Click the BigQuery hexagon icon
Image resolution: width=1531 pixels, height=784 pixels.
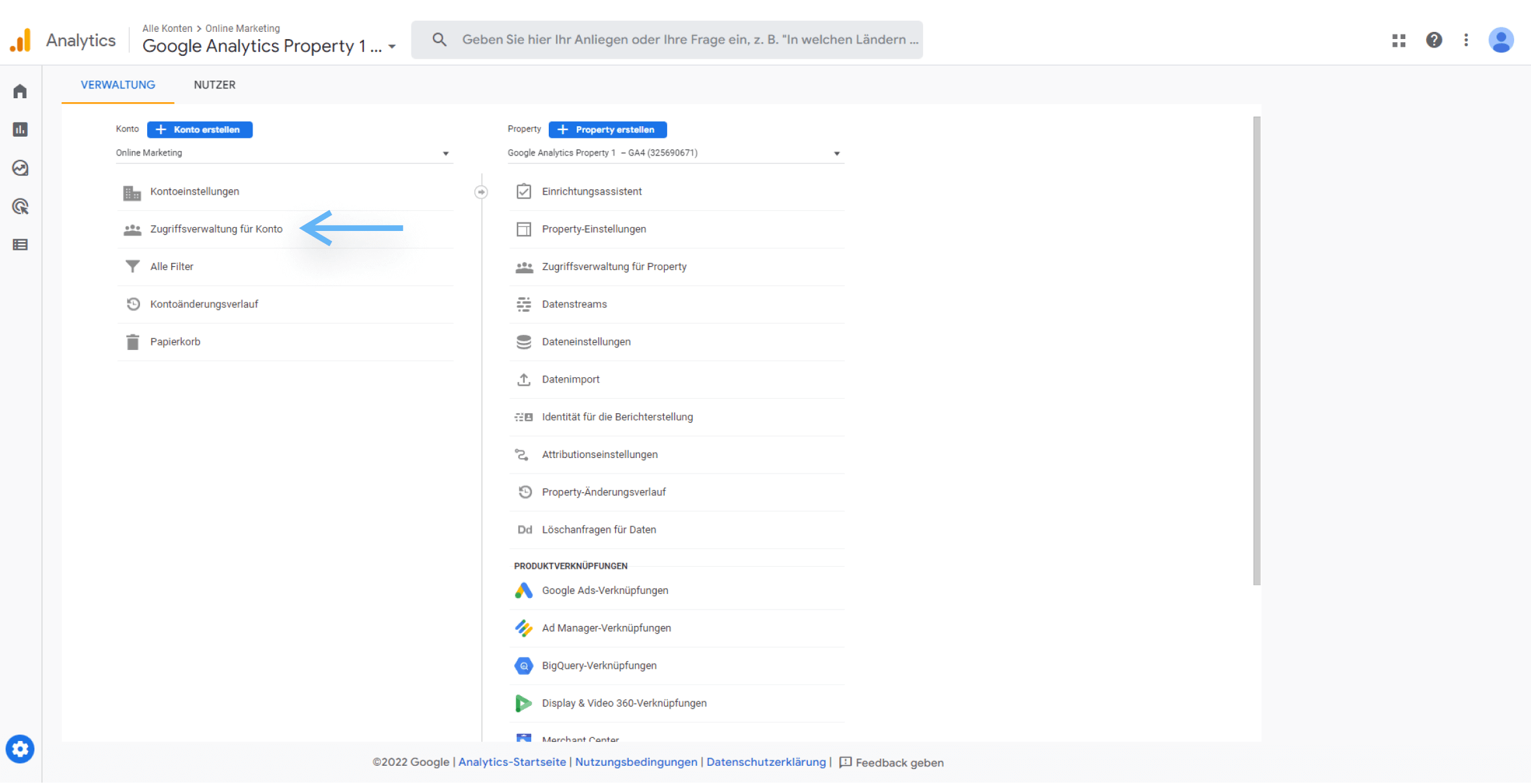click(x=524, y=666)
